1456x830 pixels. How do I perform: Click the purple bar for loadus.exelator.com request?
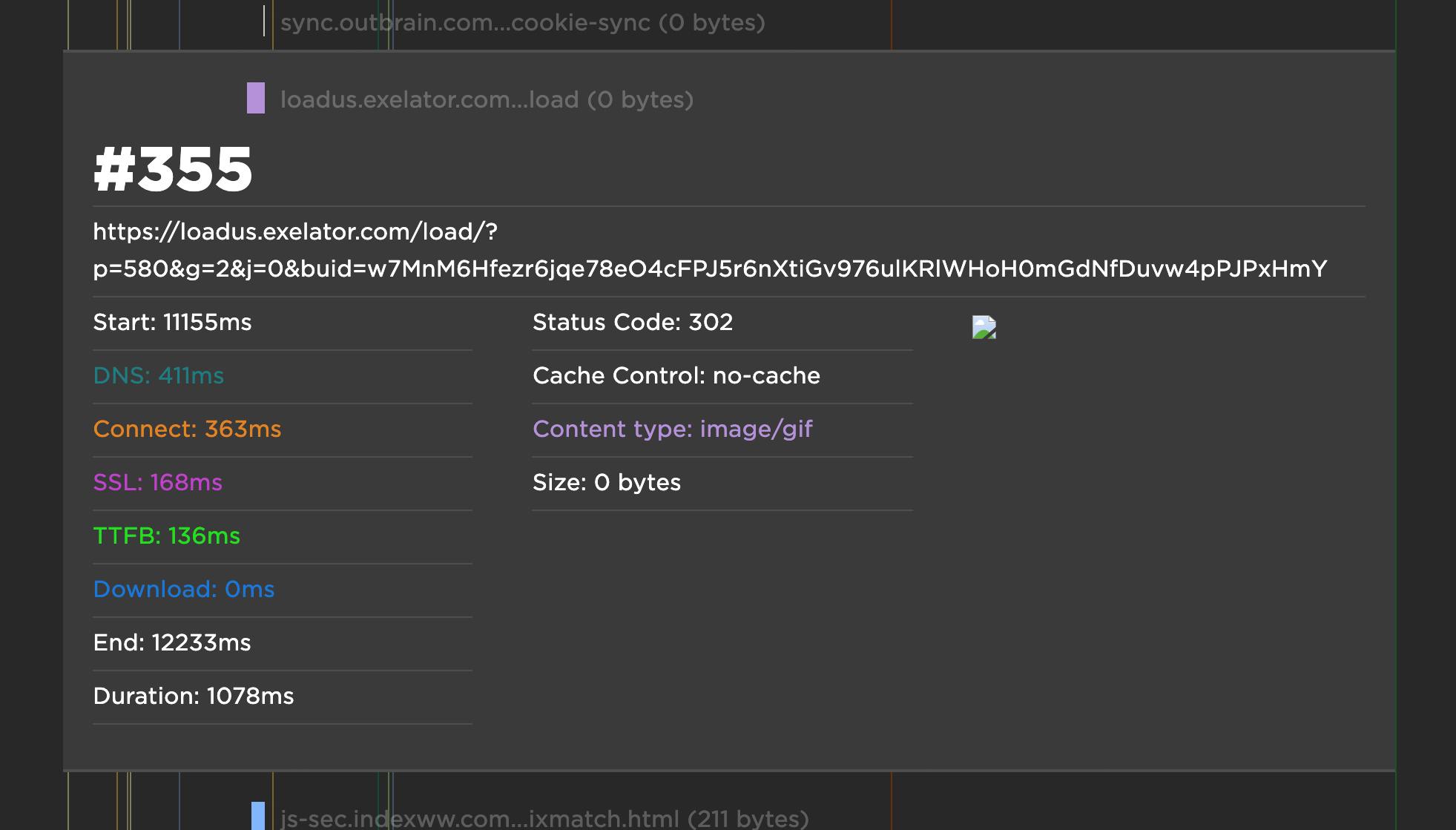point(256,98)
